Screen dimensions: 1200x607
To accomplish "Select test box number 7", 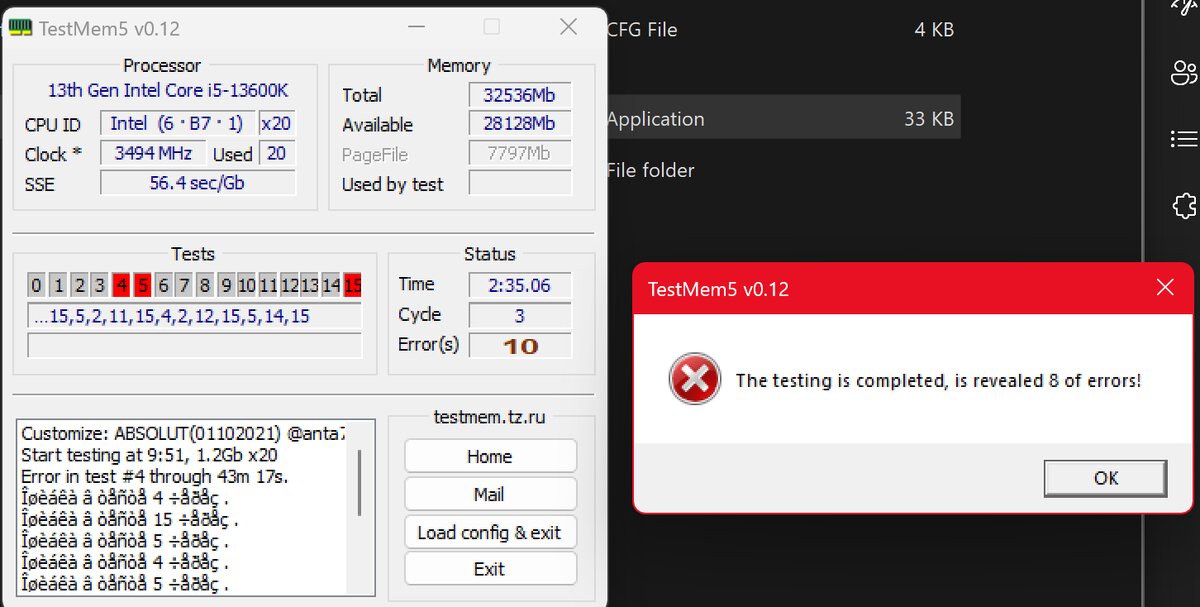I will (x=184, y=285).
